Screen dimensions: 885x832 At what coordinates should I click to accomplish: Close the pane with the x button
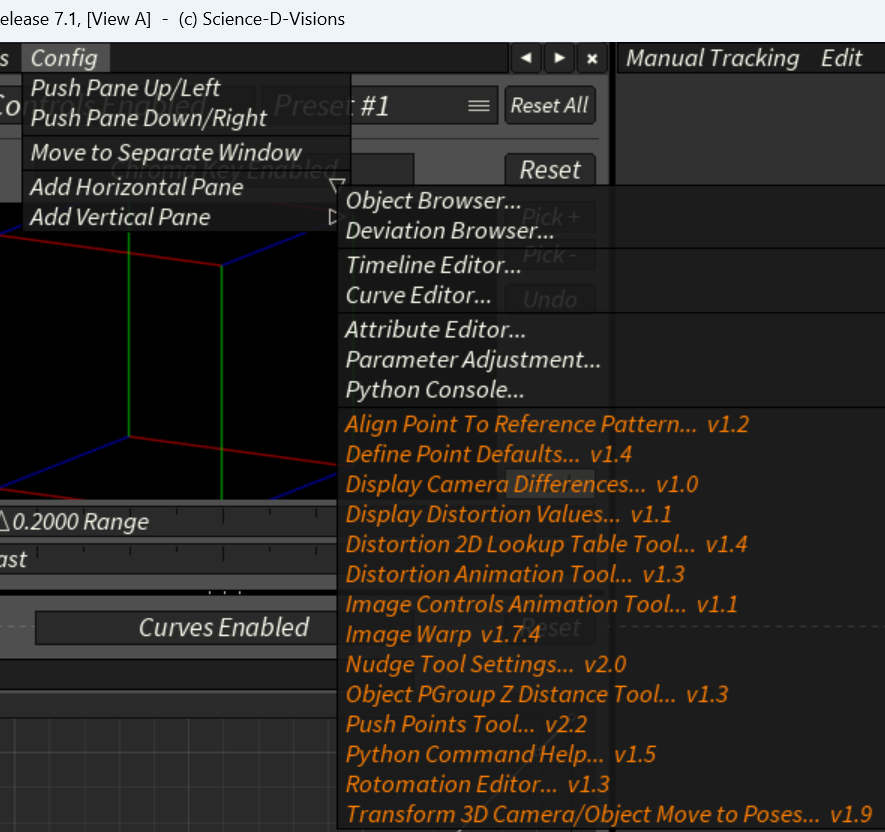click(x=592, y=58)
